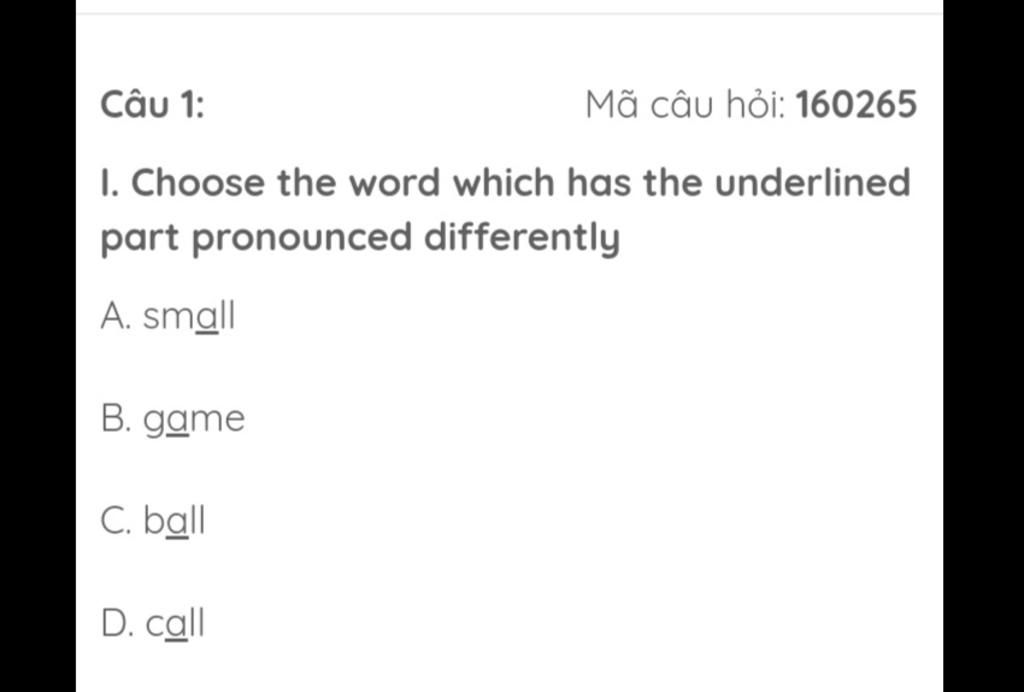Click the underlined "a" in game
This screenshot has height=692, width=1024.
(178, 420)
